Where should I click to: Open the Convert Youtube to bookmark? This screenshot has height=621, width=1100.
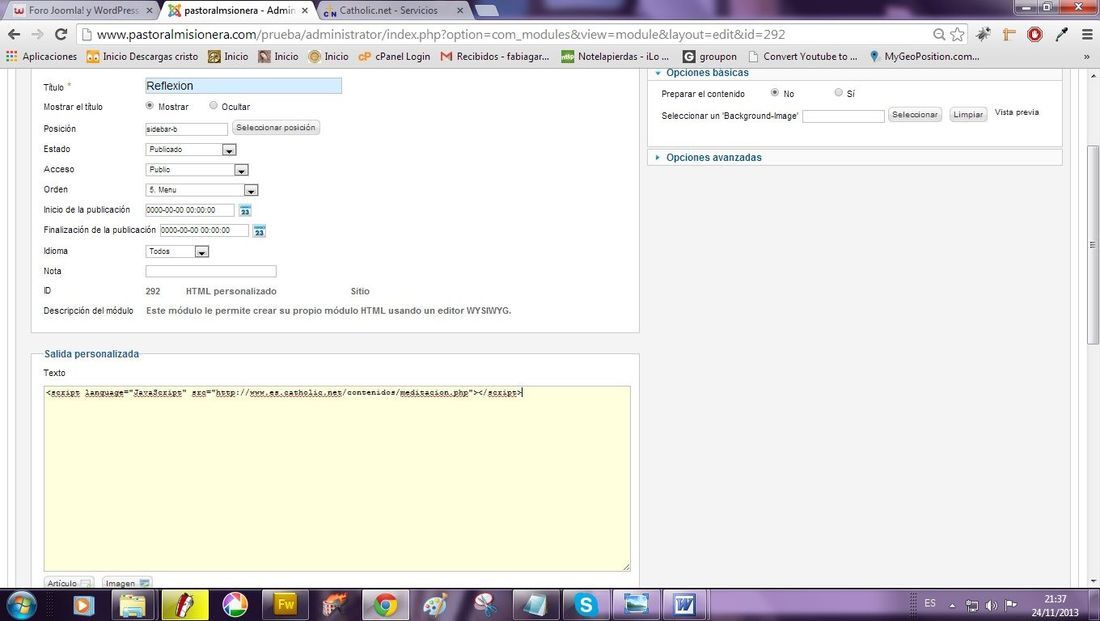pyautogui.click(x=803, y=57)
